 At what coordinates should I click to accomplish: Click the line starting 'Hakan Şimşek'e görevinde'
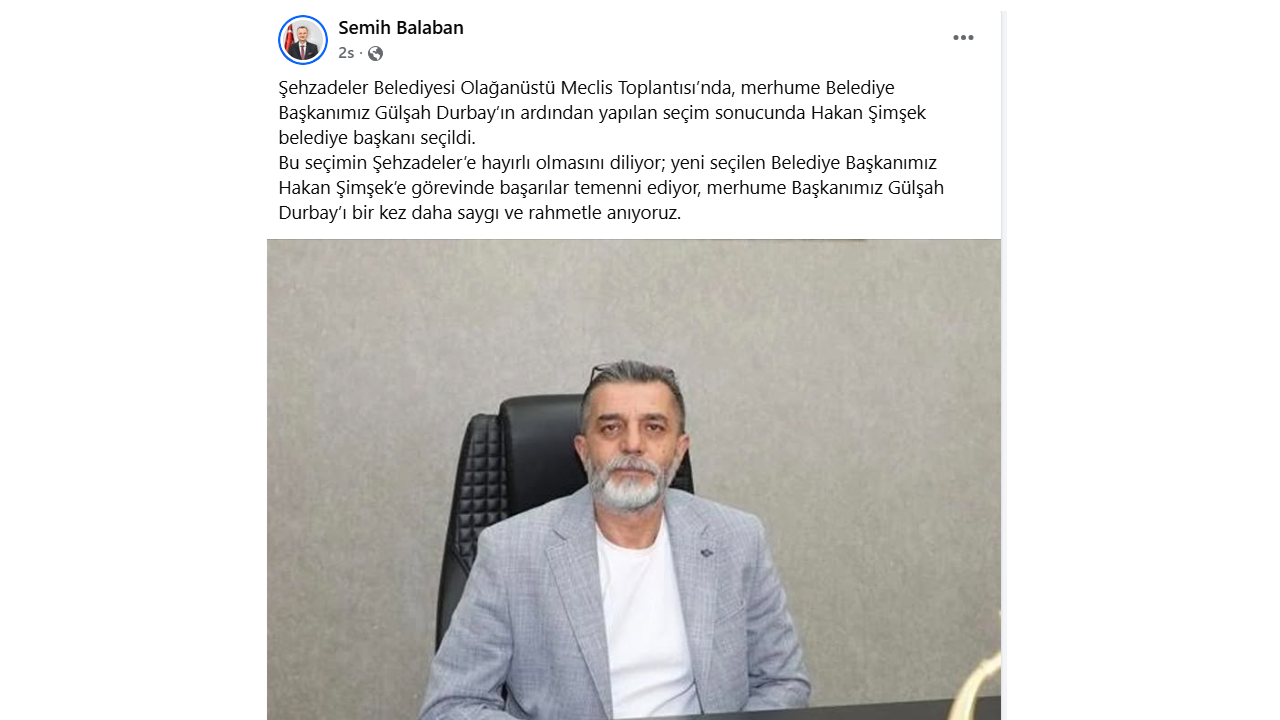tap(611, 188)
